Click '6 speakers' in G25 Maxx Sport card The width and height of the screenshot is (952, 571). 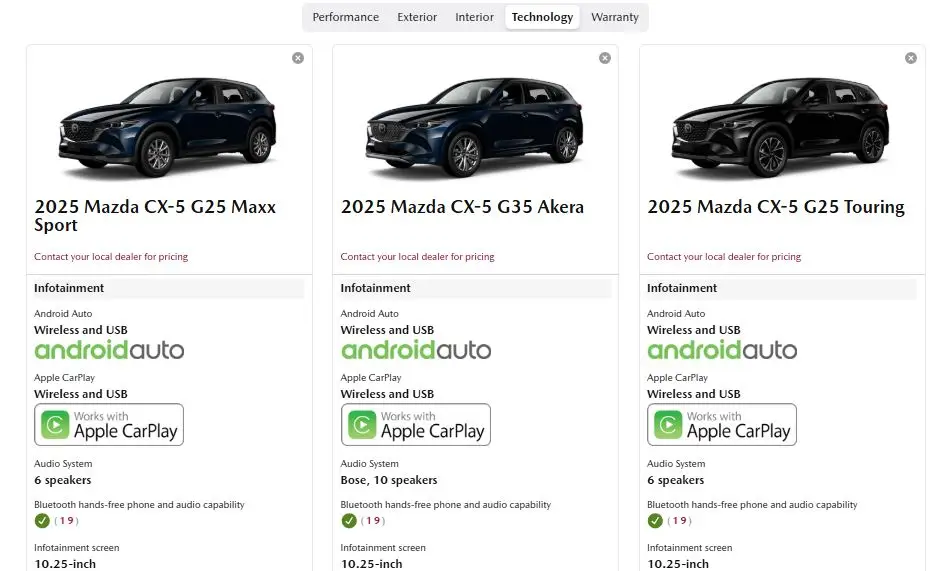click(x=63, y=480)
